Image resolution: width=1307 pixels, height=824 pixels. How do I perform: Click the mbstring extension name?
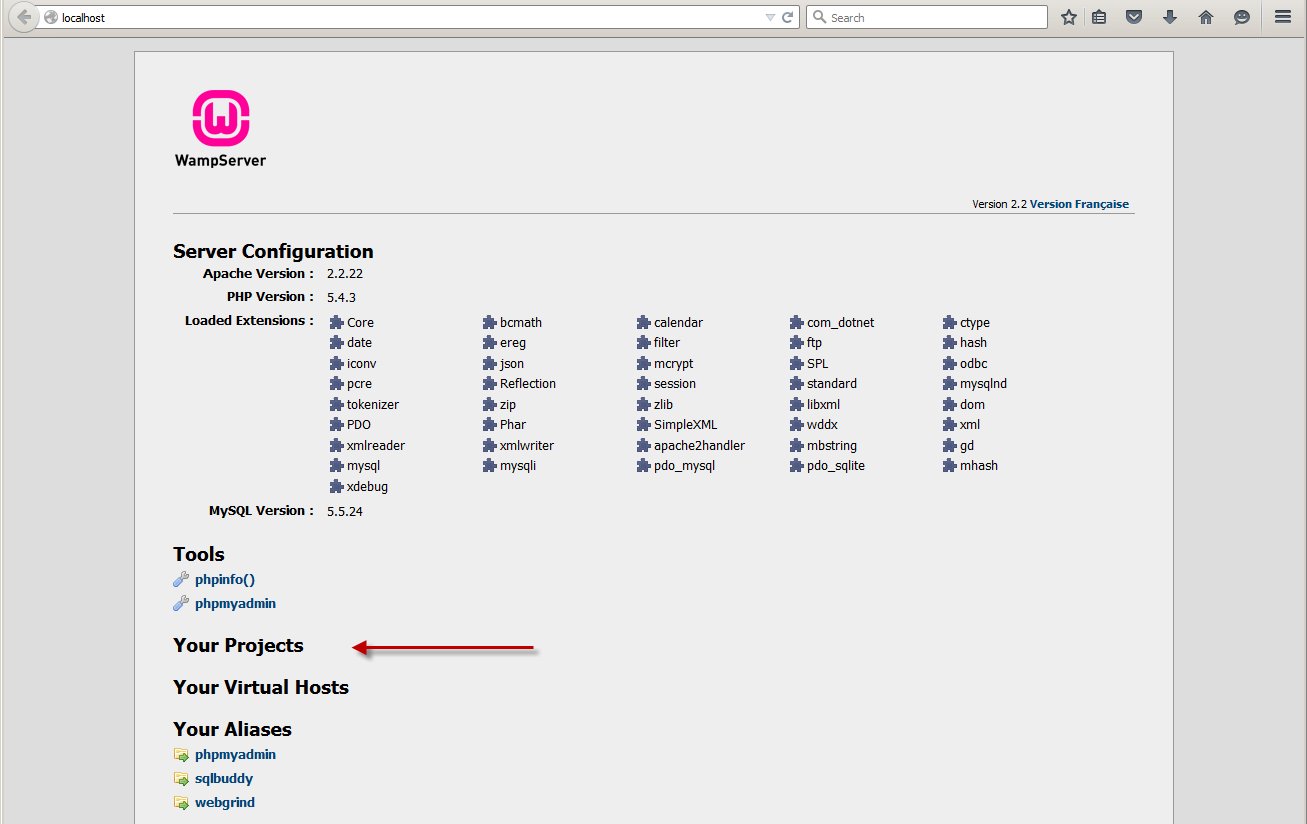pos(832,446)
